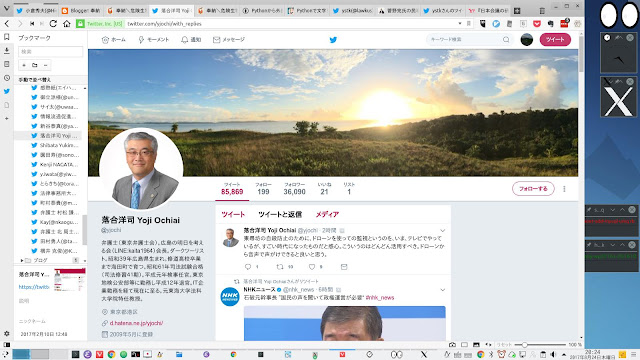
Task: View the フォロー 199 following list
Action: click(x=263, y=189)
